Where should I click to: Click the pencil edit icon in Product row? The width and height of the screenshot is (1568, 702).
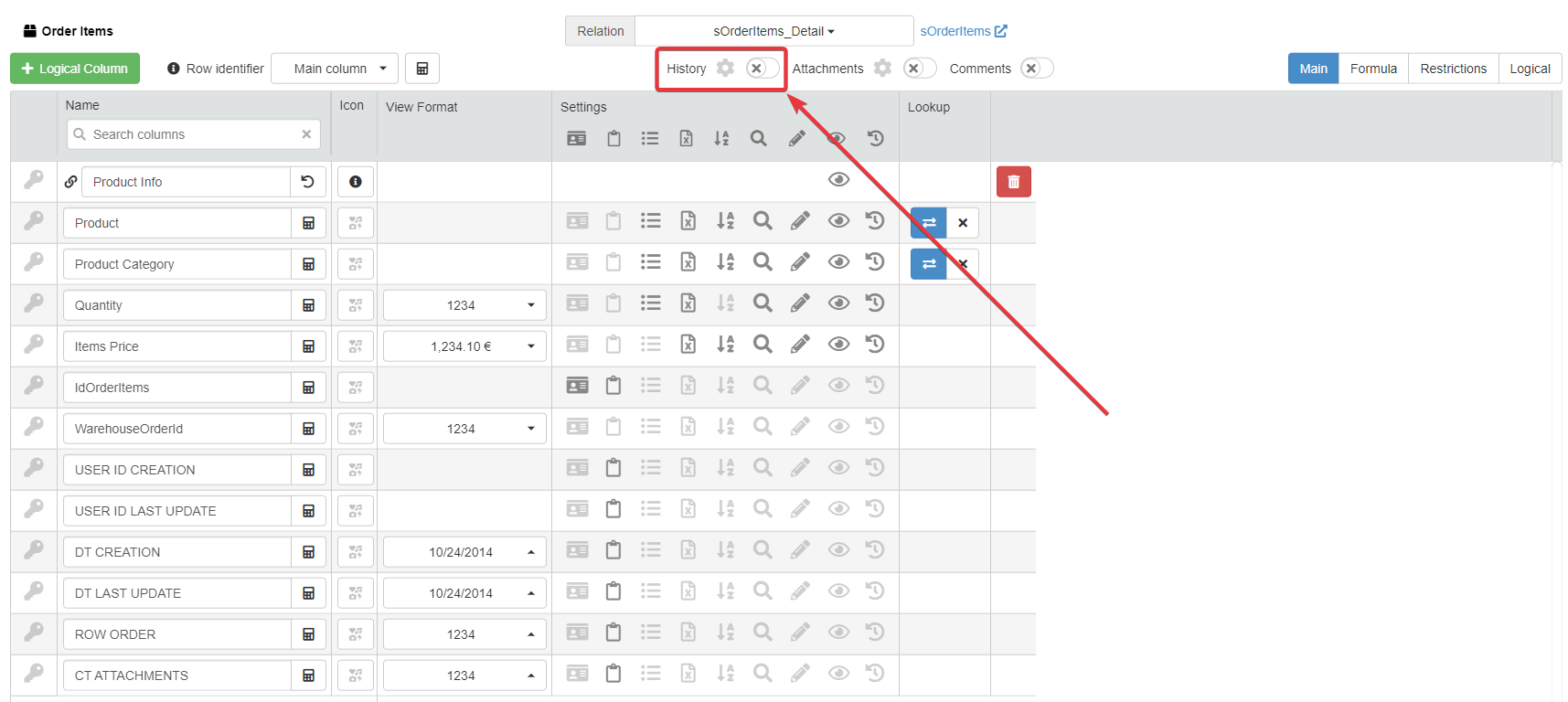[800, 221]
